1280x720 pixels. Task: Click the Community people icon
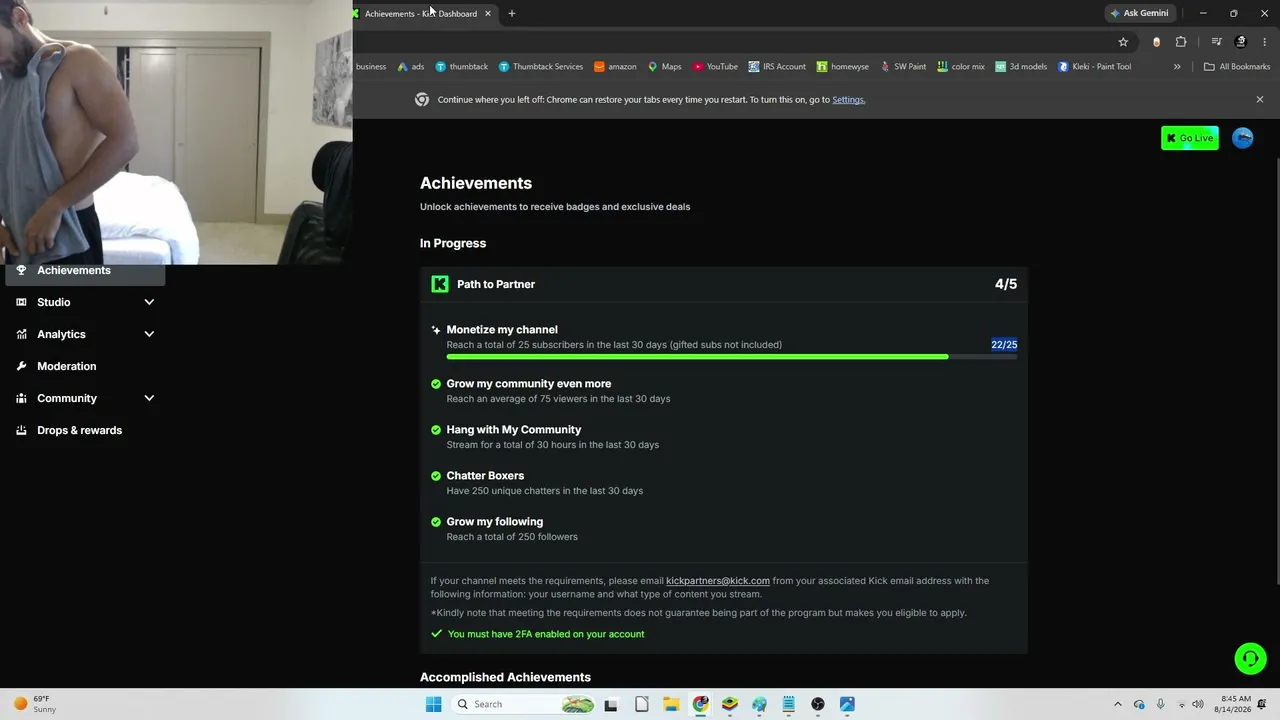click(x=21, y=398)
